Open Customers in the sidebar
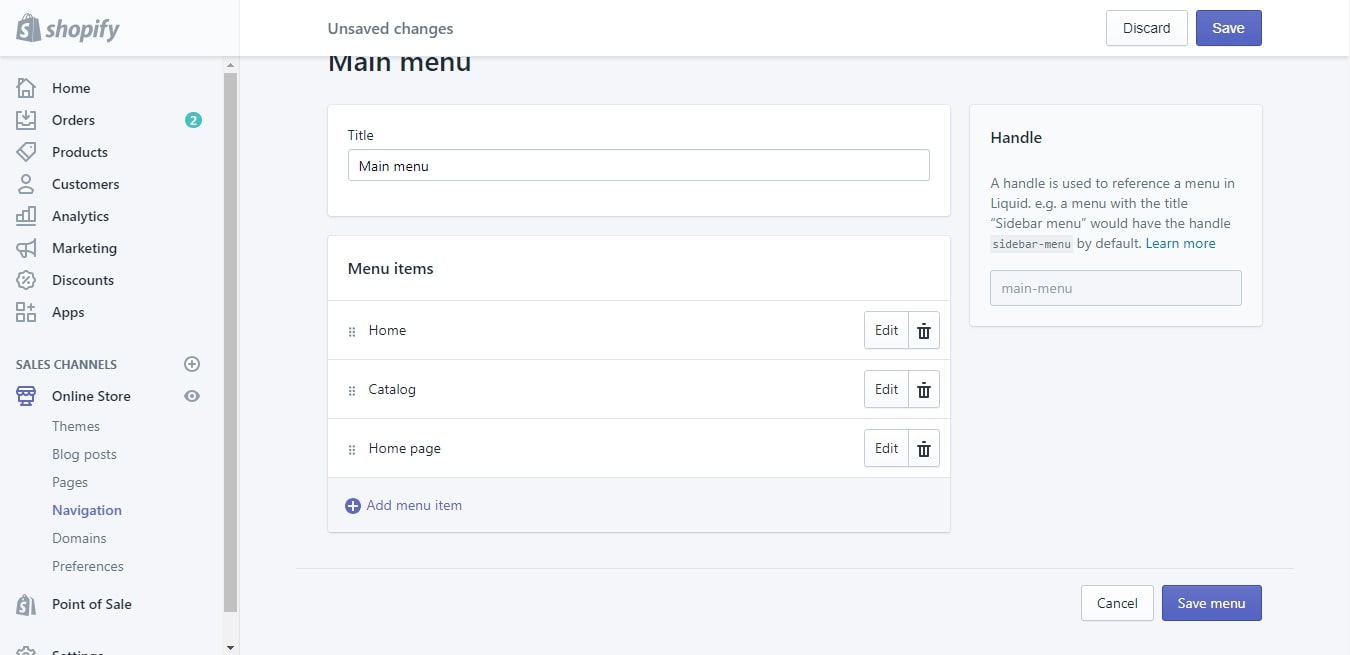Viewport: 1350px width, 655px height. pos(85,184)
